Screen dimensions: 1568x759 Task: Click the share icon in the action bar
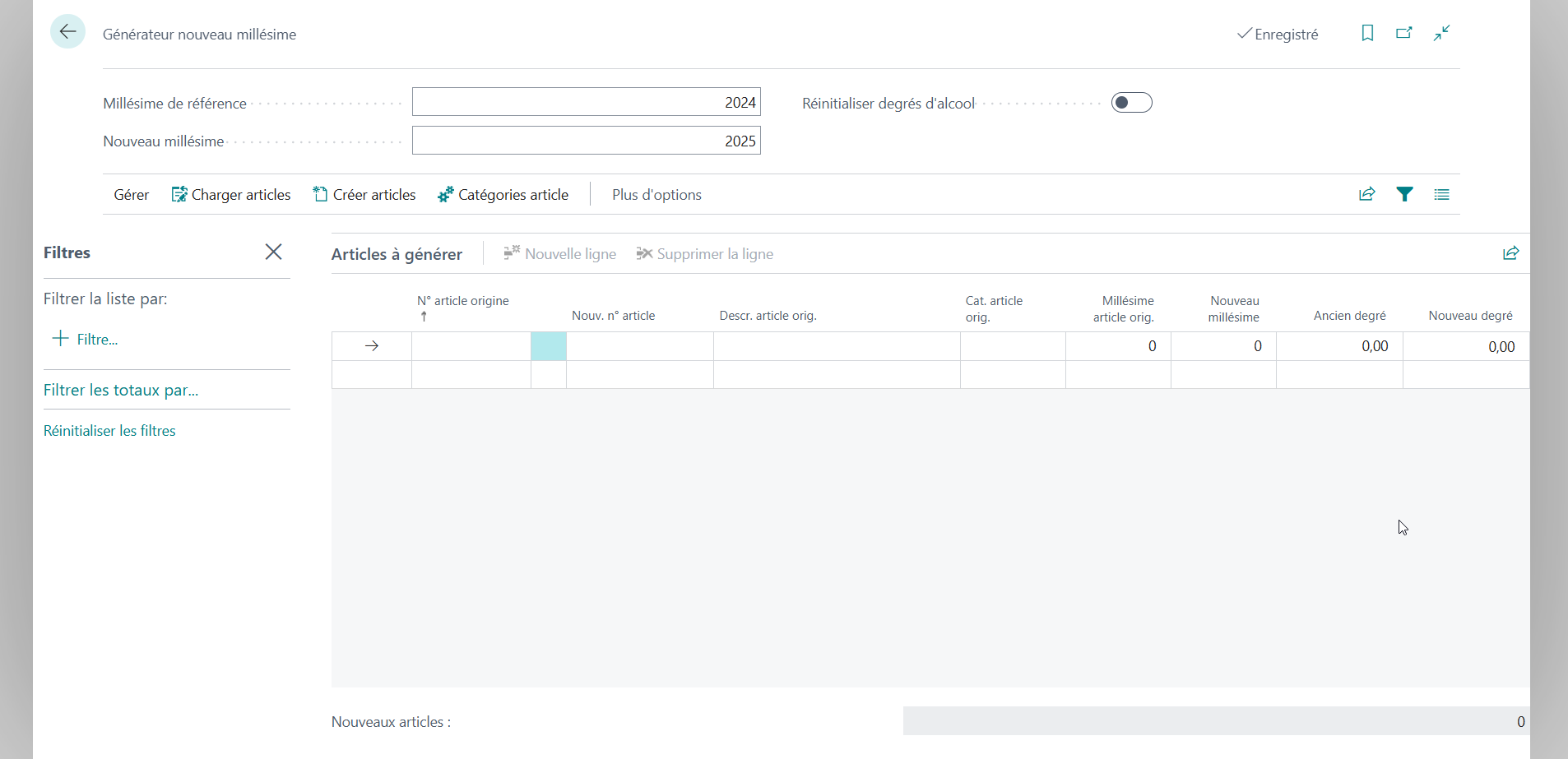click(x=1367, y=194)
